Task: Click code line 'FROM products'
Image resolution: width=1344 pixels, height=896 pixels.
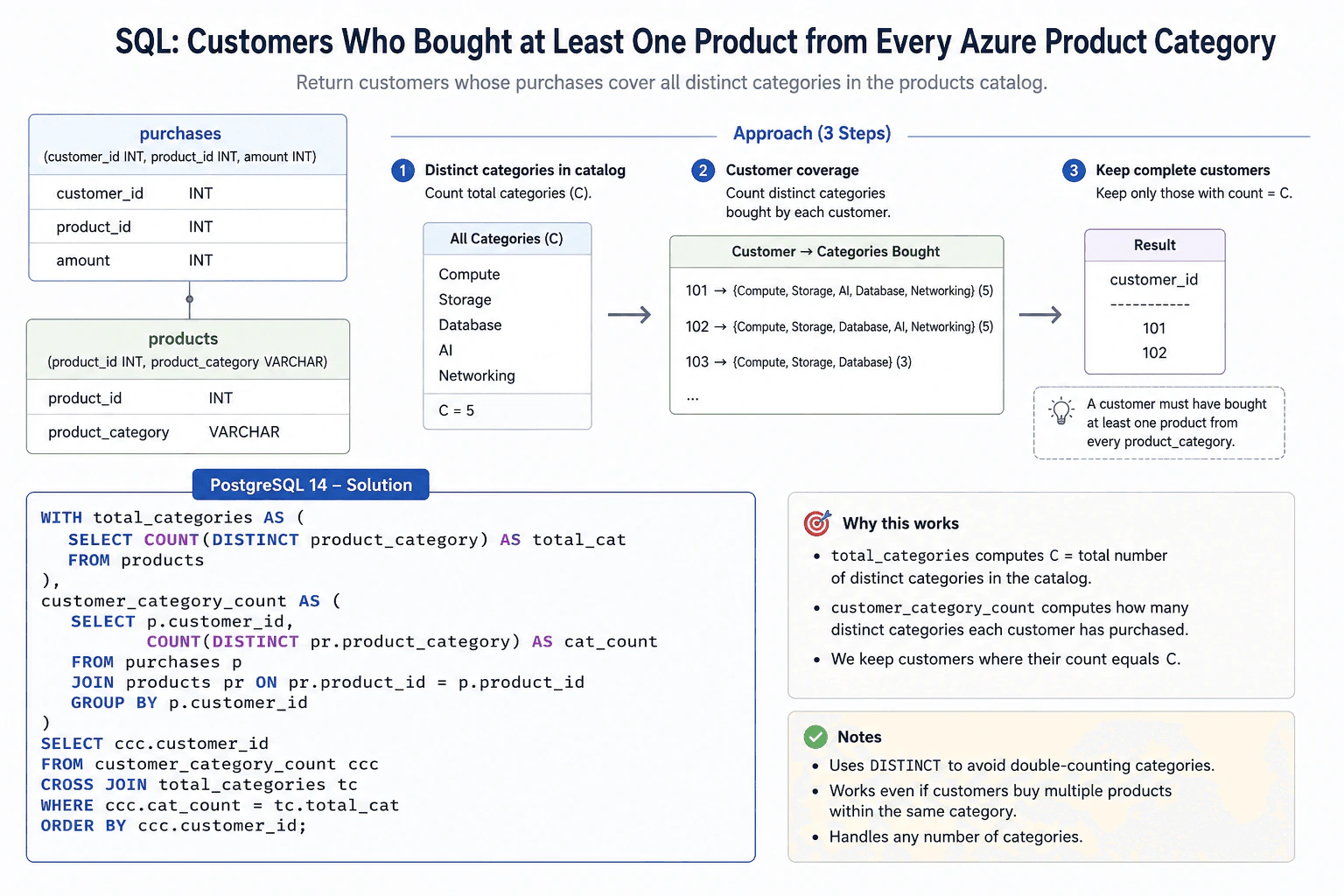Action: click(136, 560)
